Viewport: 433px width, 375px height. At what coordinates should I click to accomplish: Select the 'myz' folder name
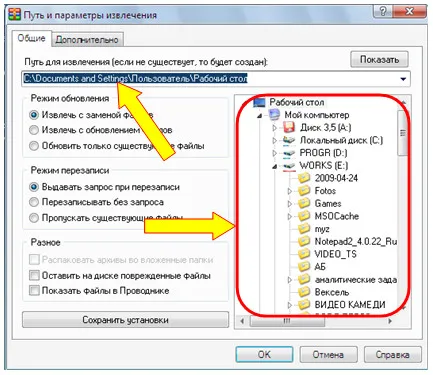(x=322, y=229)
